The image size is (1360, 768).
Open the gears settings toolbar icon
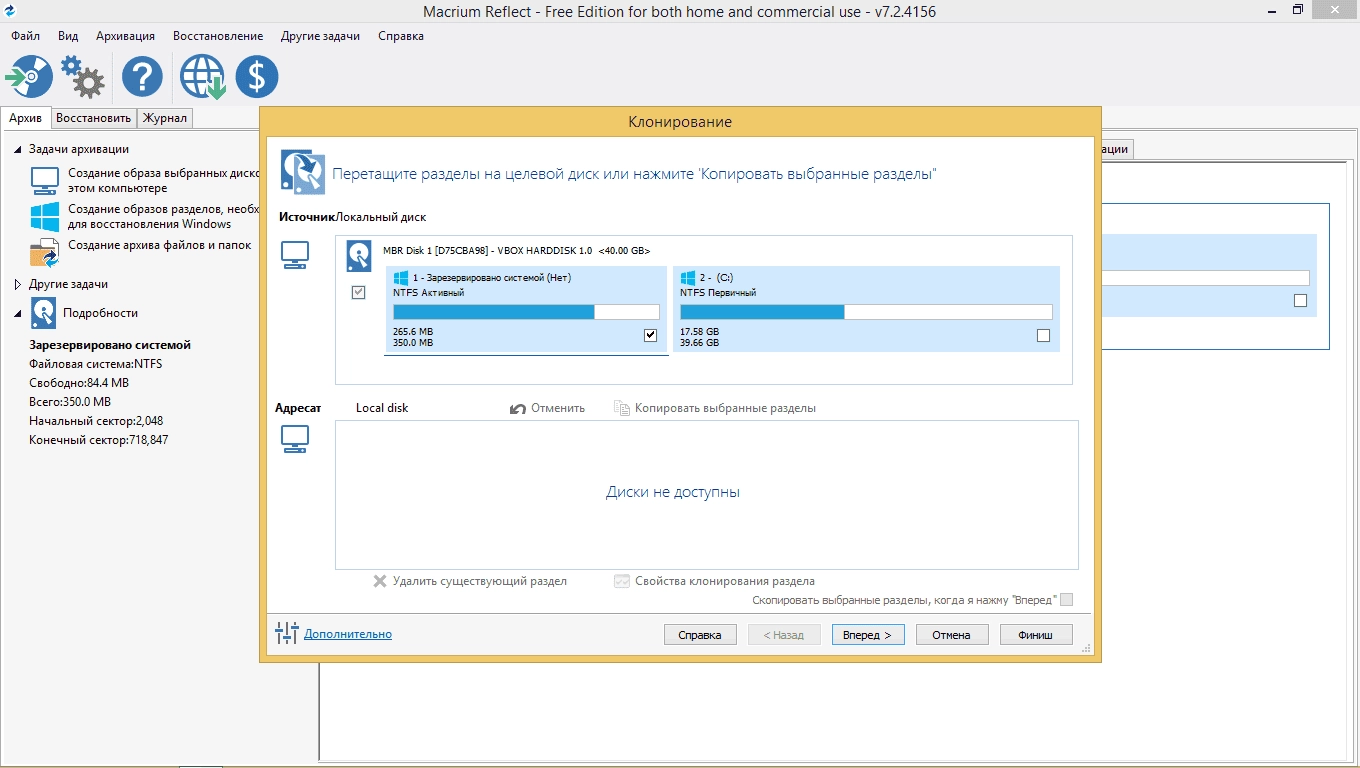point(83,77)
